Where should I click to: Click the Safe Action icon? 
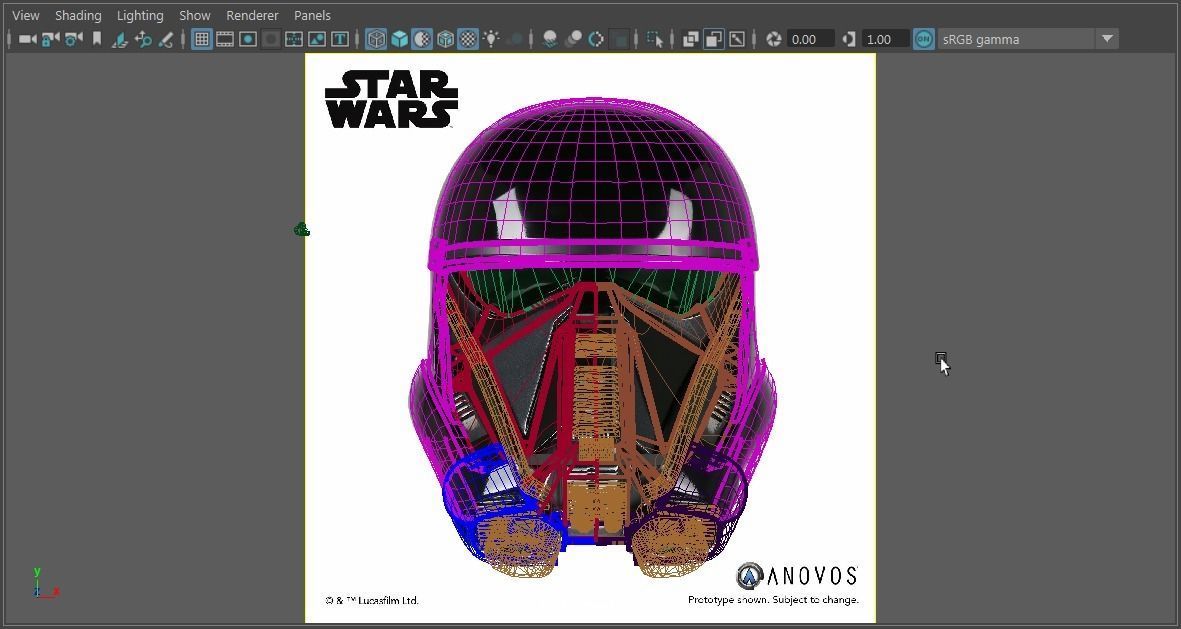(x=317, y=39)
